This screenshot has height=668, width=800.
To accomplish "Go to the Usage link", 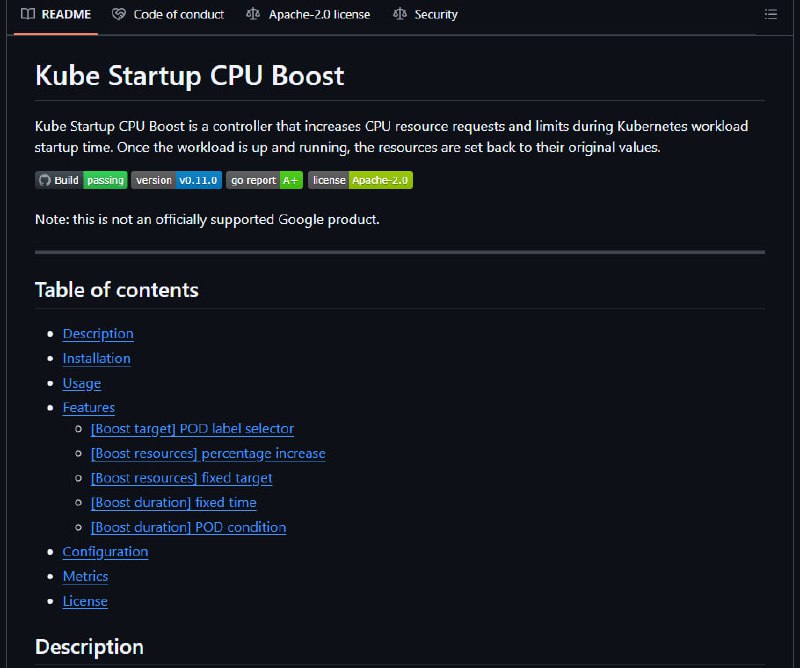I will [82, 383].
